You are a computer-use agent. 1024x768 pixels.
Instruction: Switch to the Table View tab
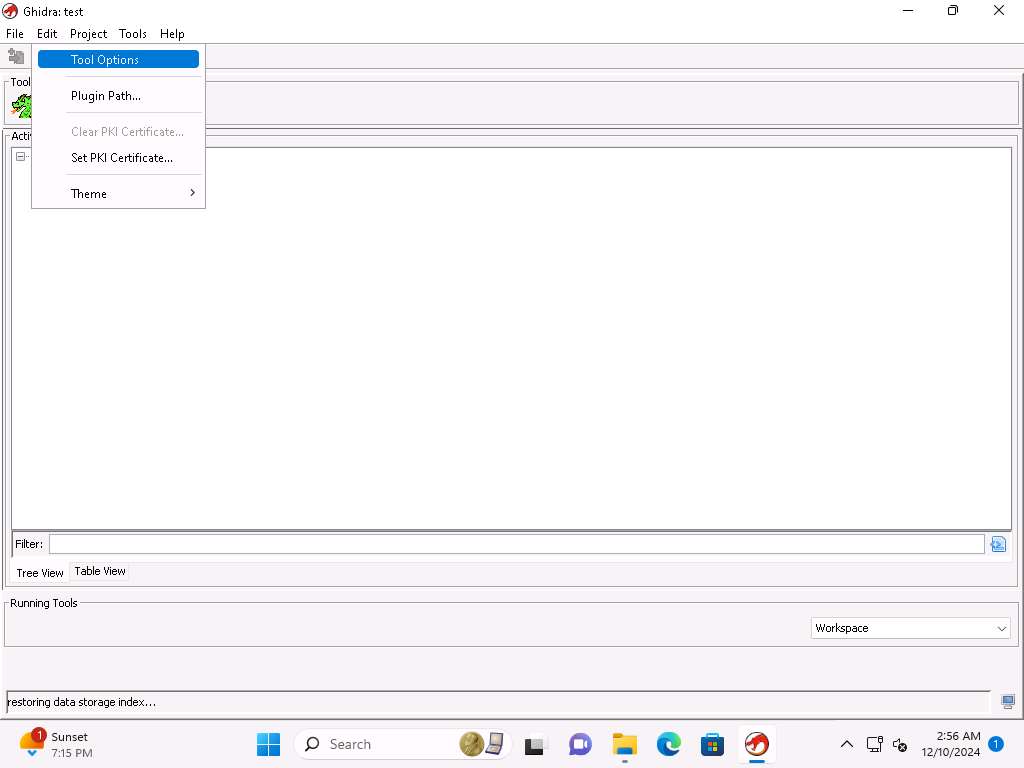[x=100, y=571]
